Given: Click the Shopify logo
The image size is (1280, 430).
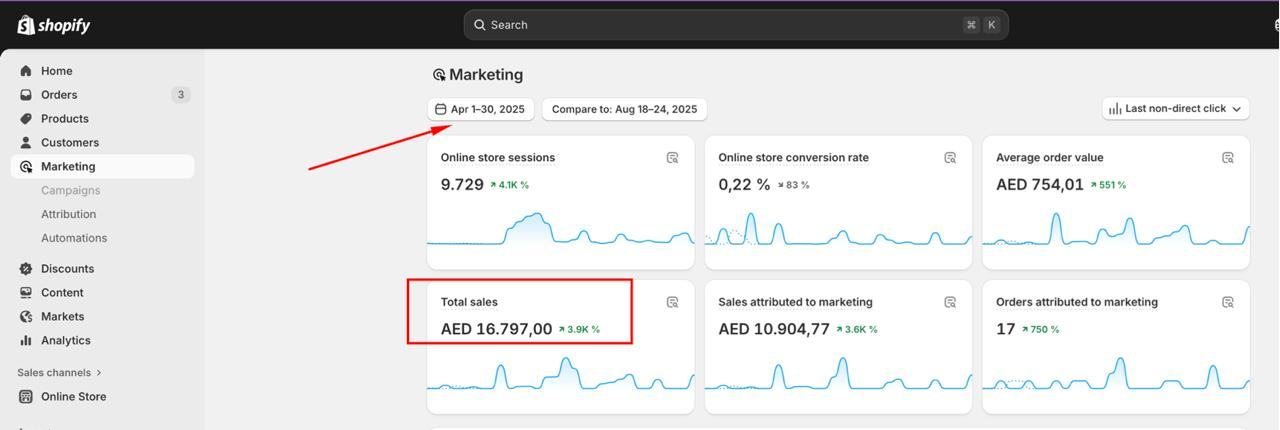Looking at the screenshot, I should [x=54, y=25].
